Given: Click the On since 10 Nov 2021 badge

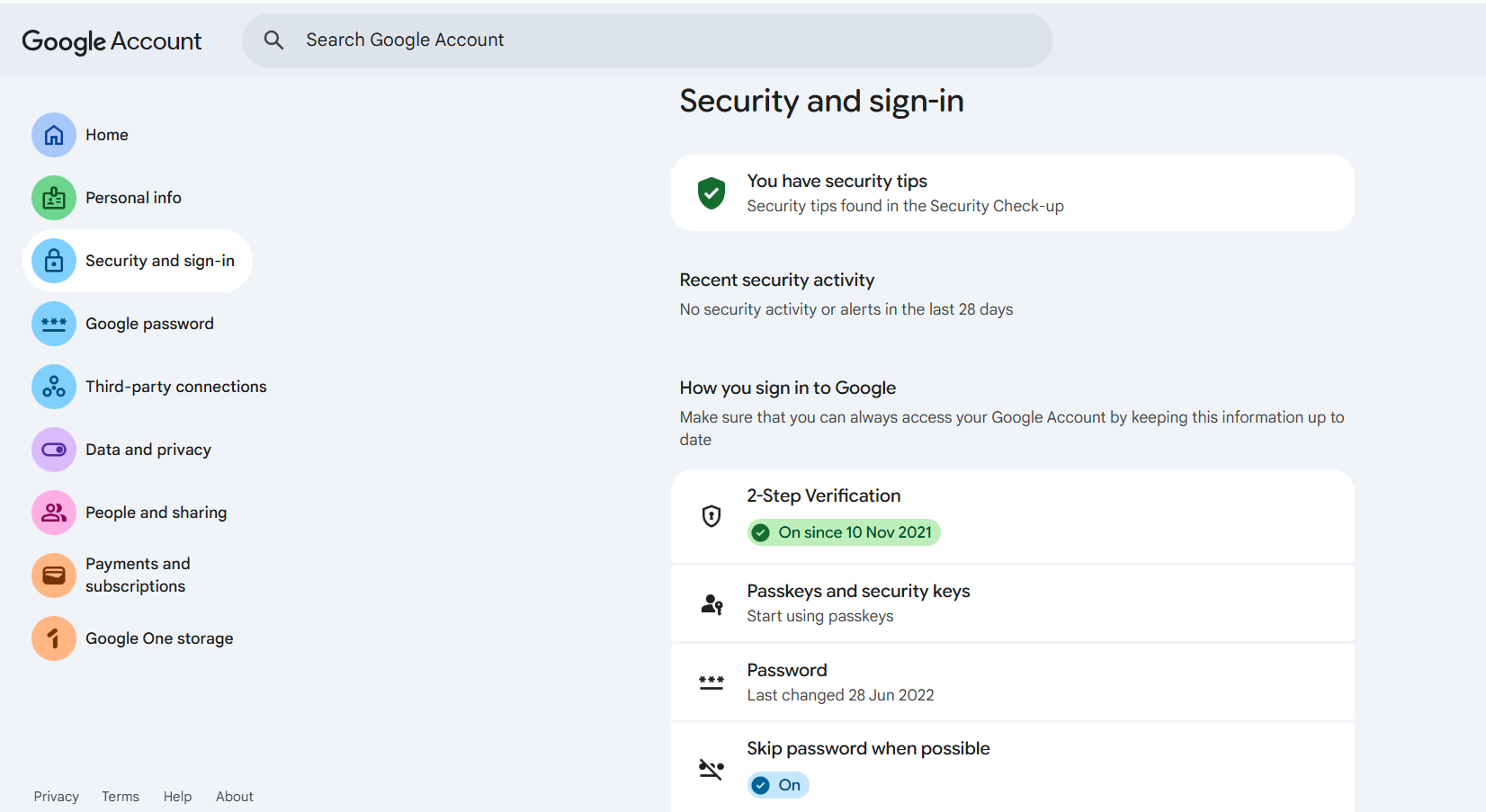Looking at the screenshot, I should [x=843, y=531].
